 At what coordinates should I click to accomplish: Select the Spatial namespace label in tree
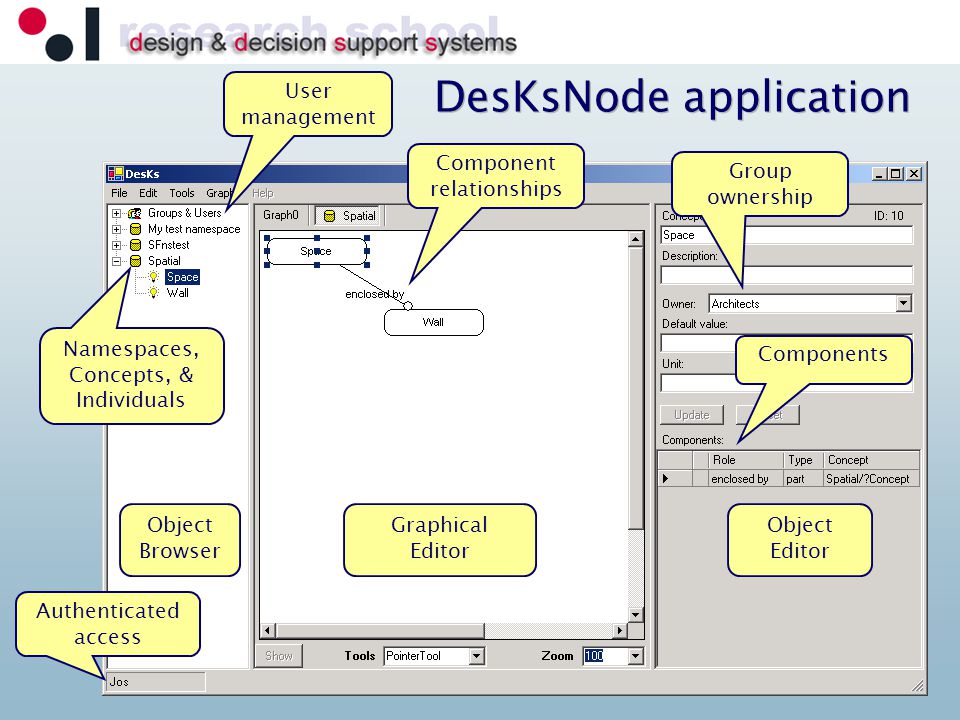[164, 261]
